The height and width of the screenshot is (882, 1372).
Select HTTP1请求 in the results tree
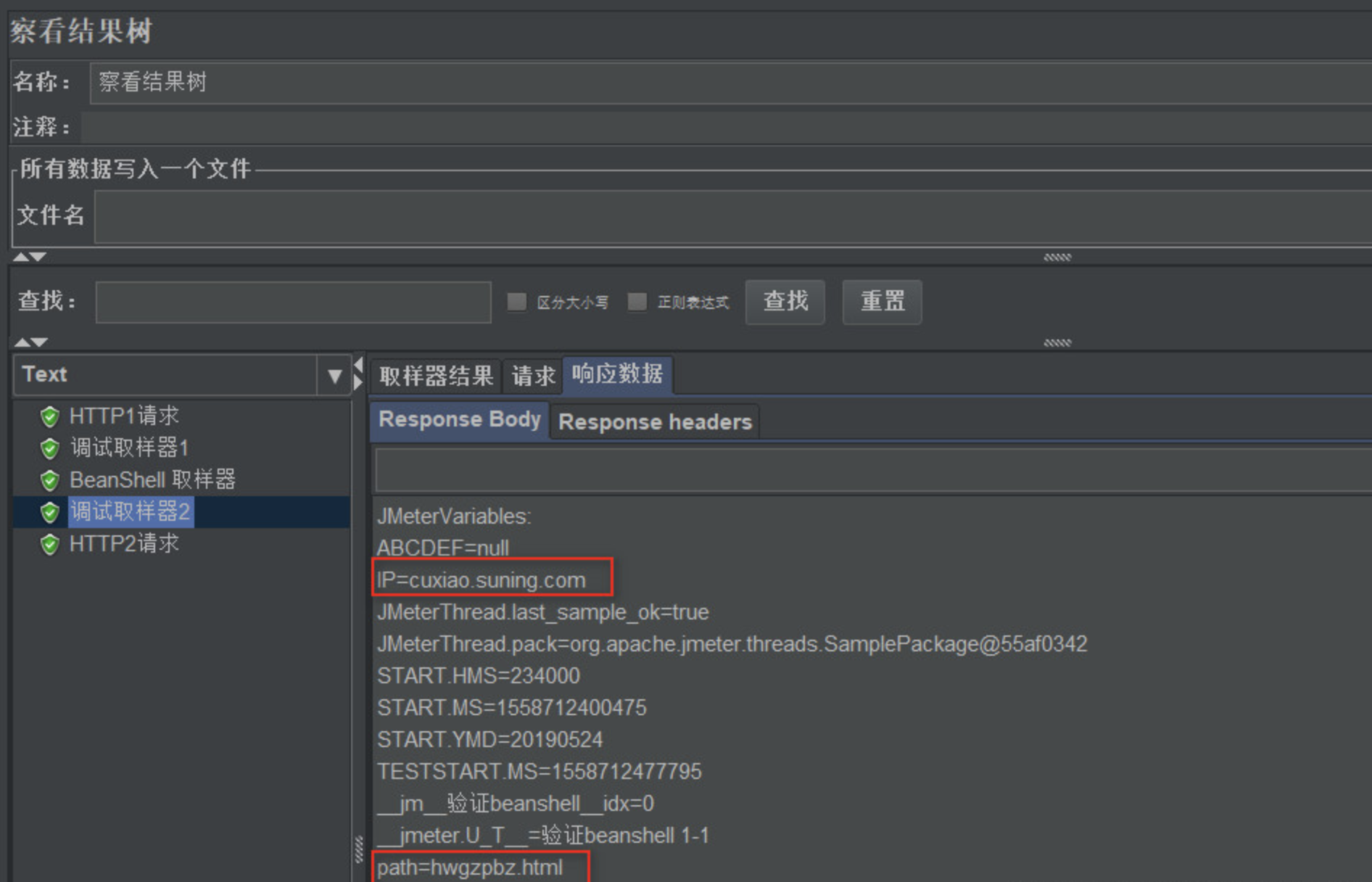pyautogui.click(x=124, y=416)
